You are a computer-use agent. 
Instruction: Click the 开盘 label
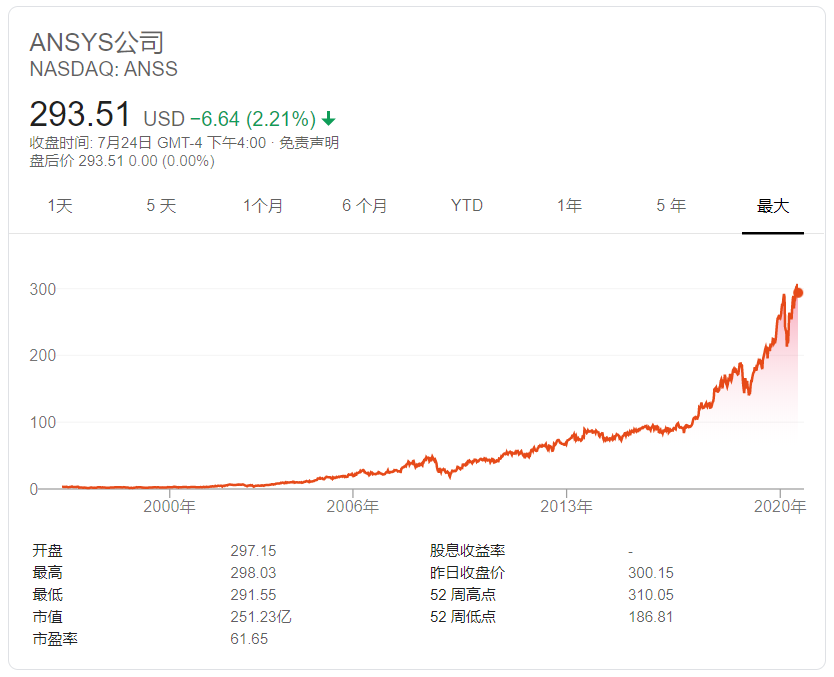coord(47,550)
